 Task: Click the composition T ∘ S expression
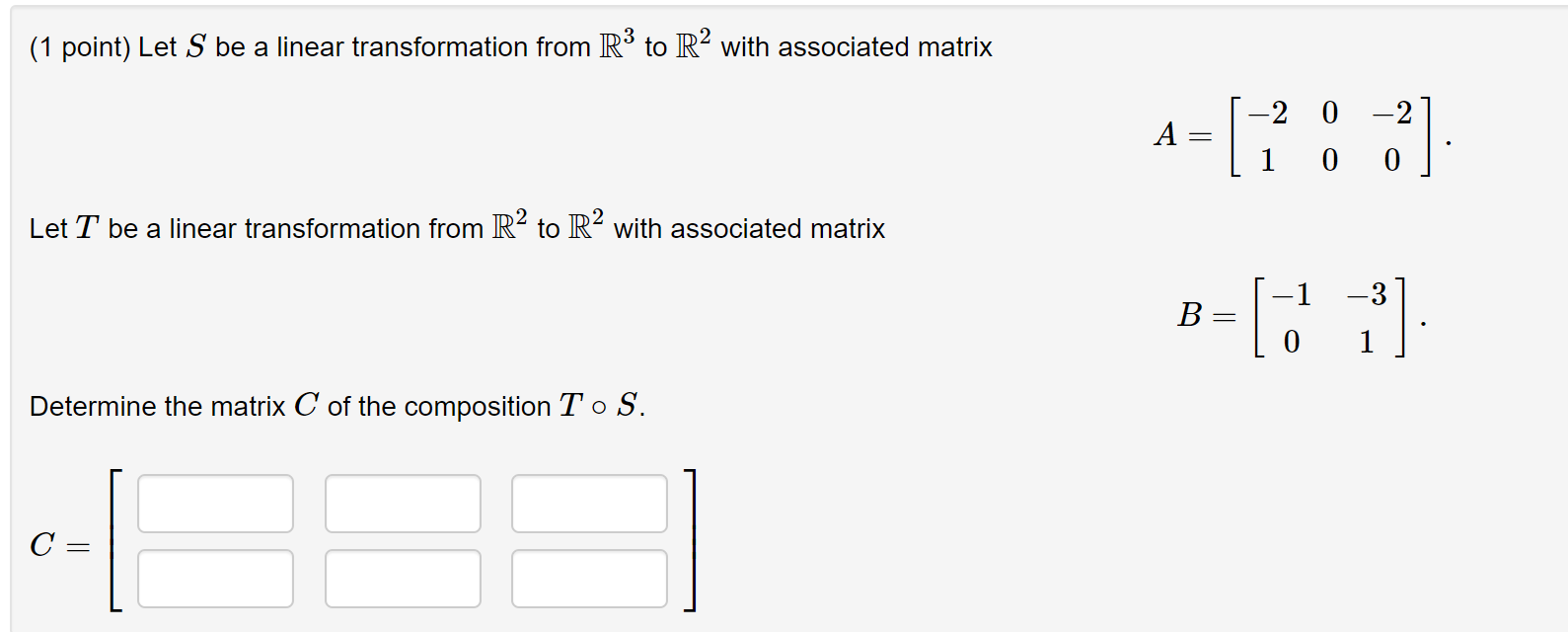[593, 404]
